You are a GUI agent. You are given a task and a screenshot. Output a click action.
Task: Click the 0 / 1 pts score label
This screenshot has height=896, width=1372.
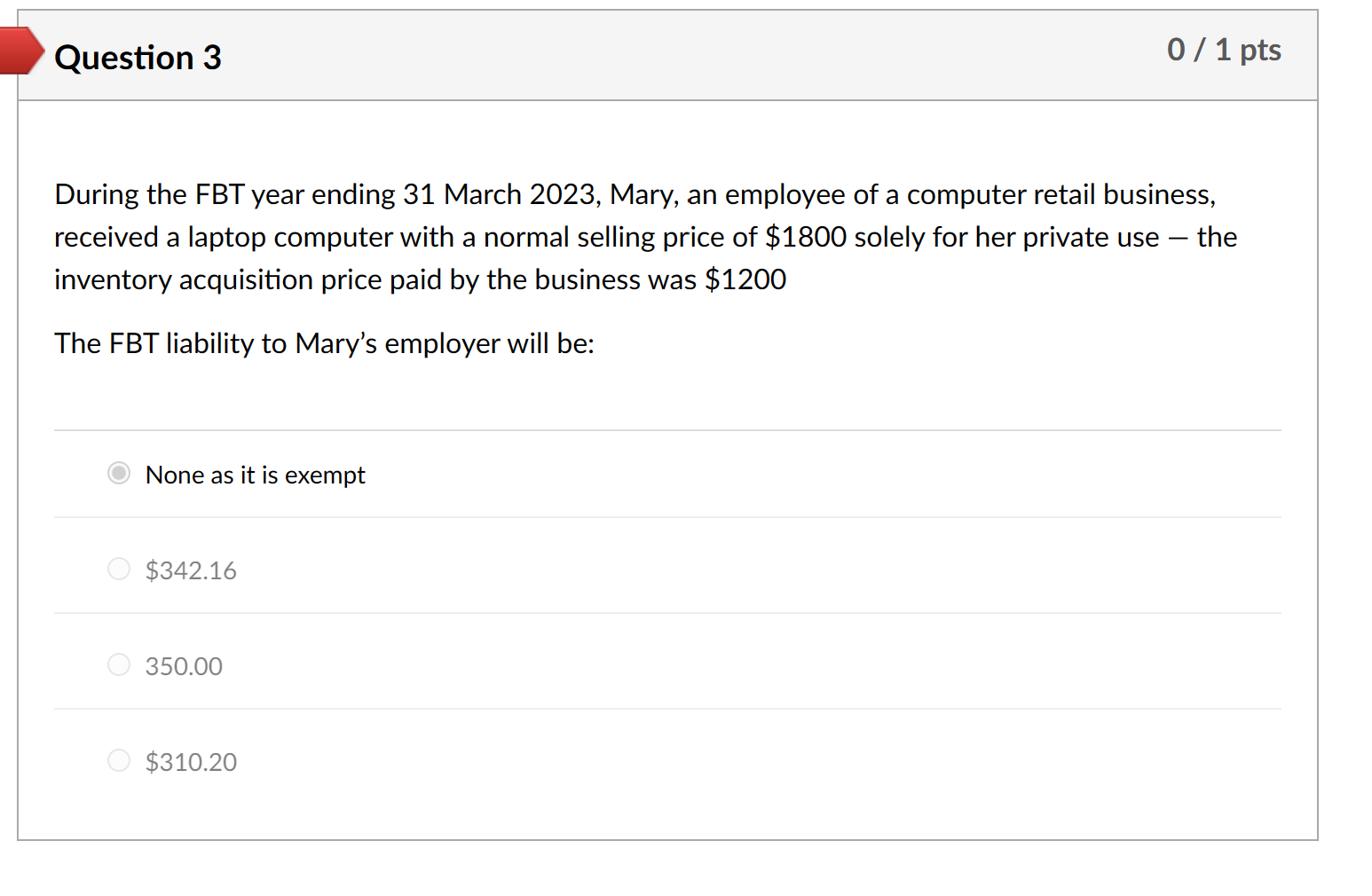point(1224,51)
